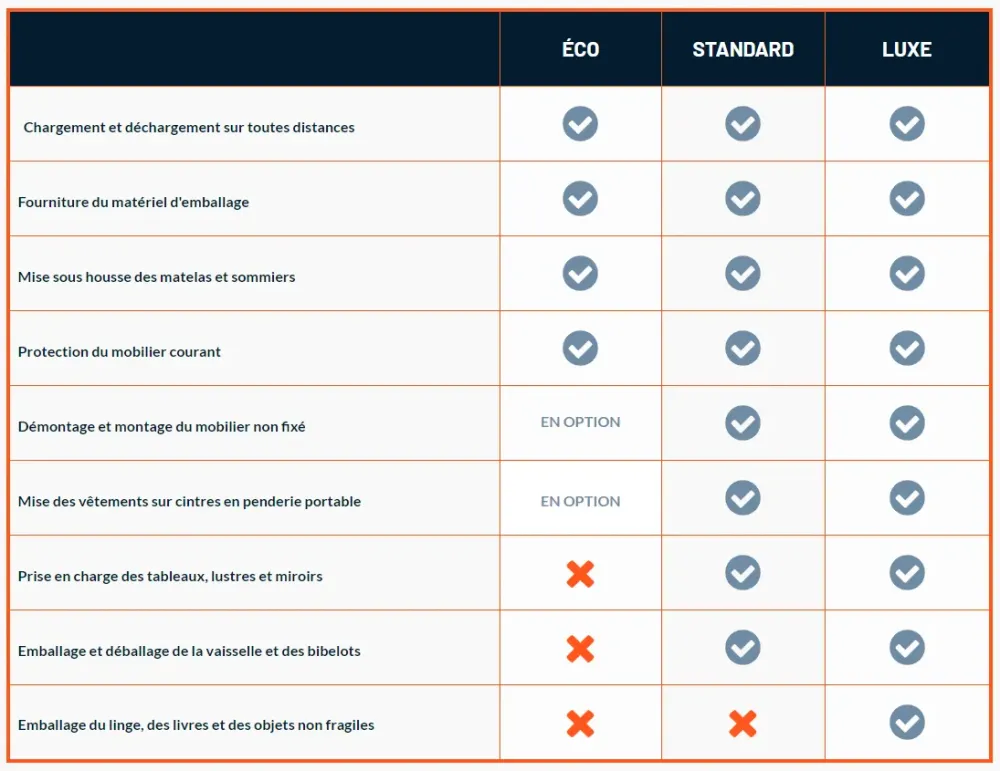Viewport: 1000px width, 771px height.
Task: Click the ÉCO red cross for vaisselle et bibelots
Action: [580, 649]
